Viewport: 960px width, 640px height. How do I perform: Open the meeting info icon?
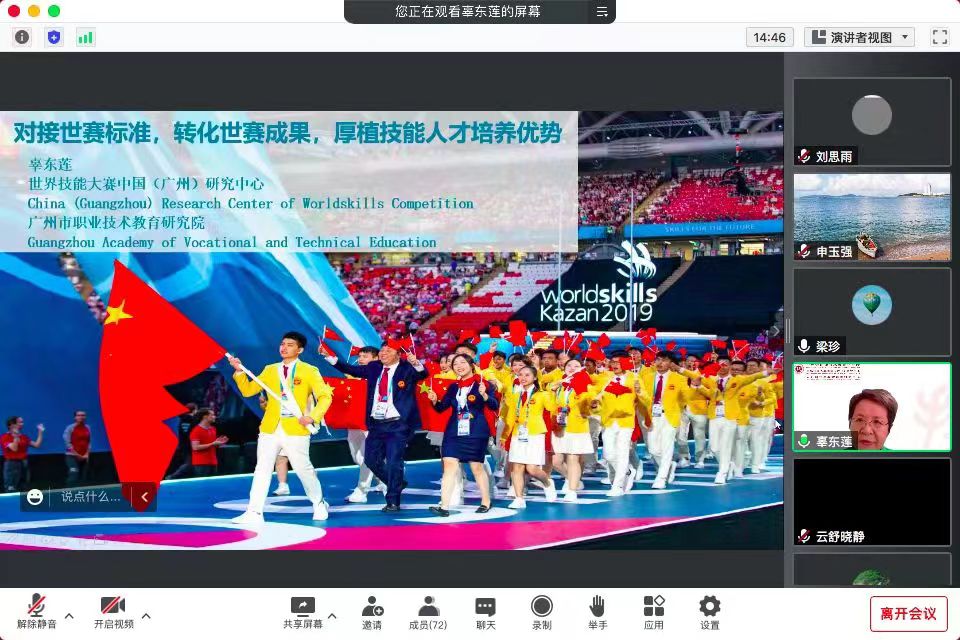(x=22, y=37)
